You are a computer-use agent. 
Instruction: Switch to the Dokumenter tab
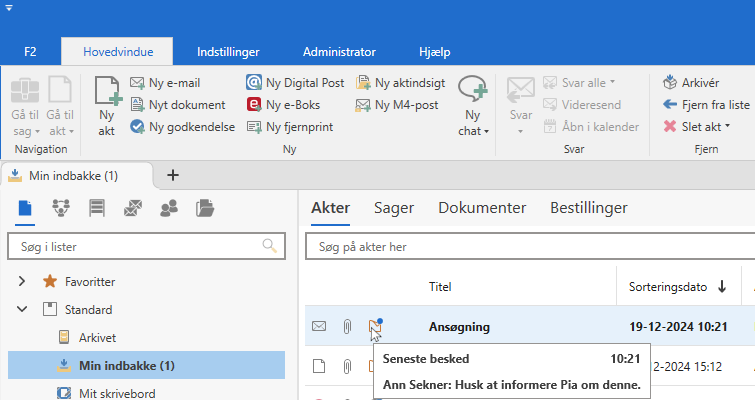pos(482,208)
